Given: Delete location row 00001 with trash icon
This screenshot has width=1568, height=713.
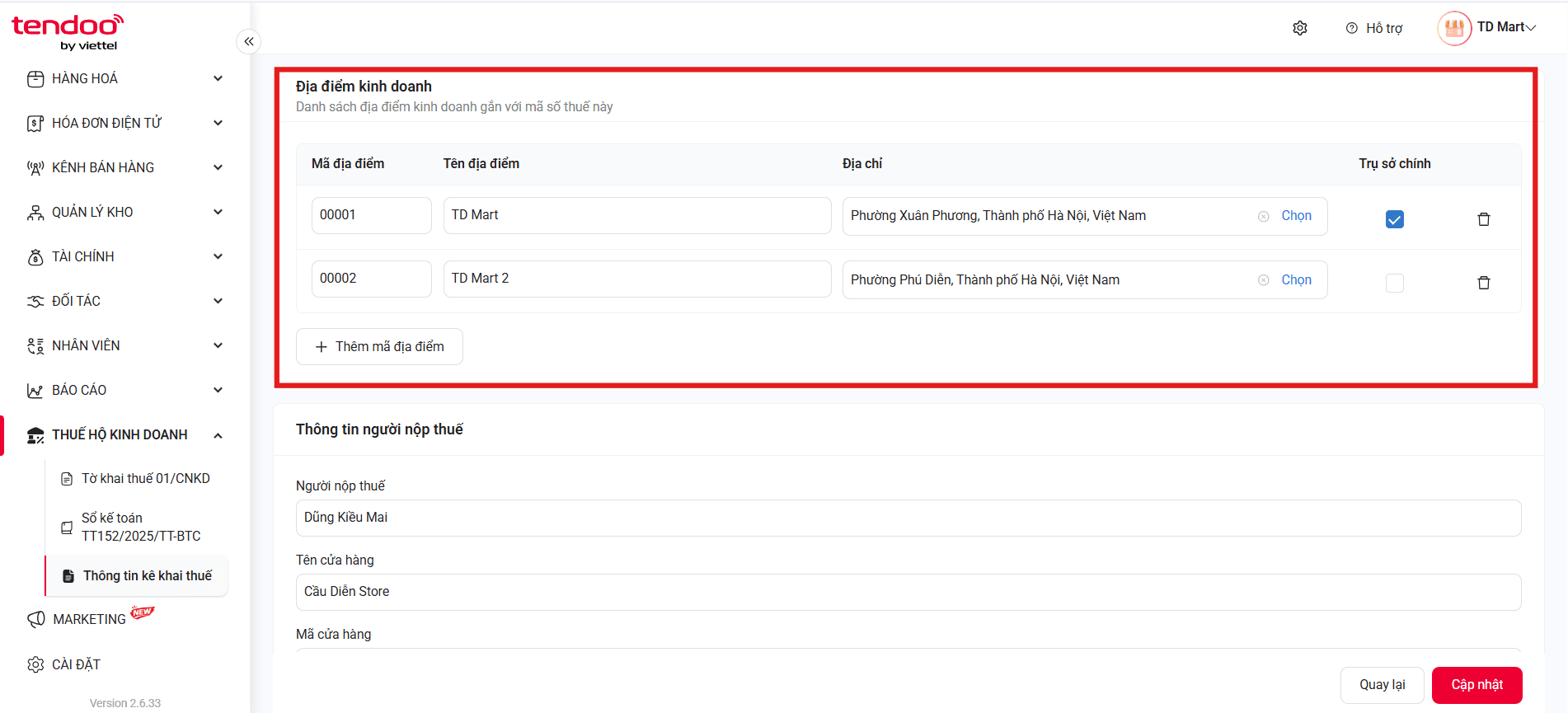Looking at the screenshot, I should click(x=1484, y=219).
